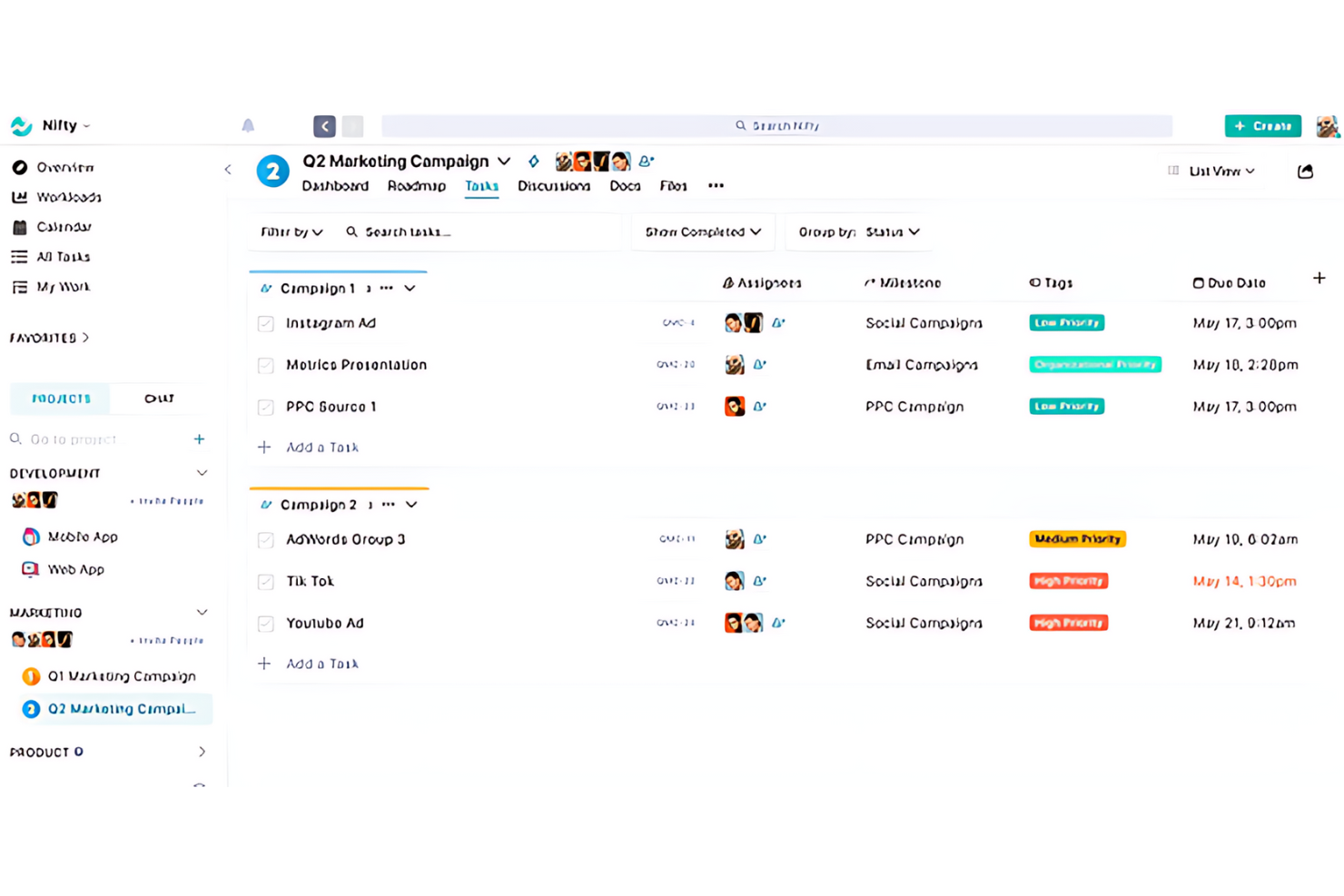1344x896 pixels.
Task: Focus the top Search Nifty bar
Action: [x=777, y=126]
